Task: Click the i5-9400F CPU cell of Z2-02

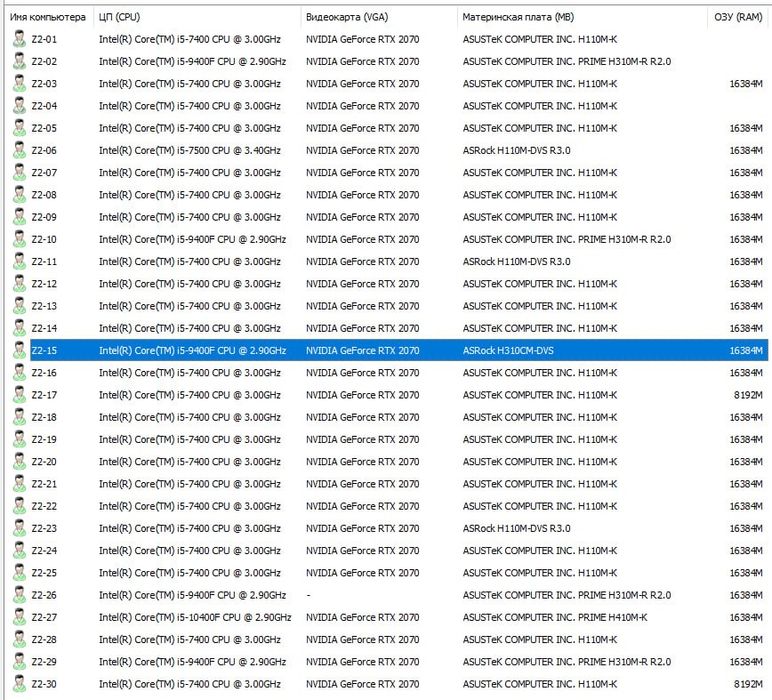Action: pyautogui.click(x=192, y=61)
